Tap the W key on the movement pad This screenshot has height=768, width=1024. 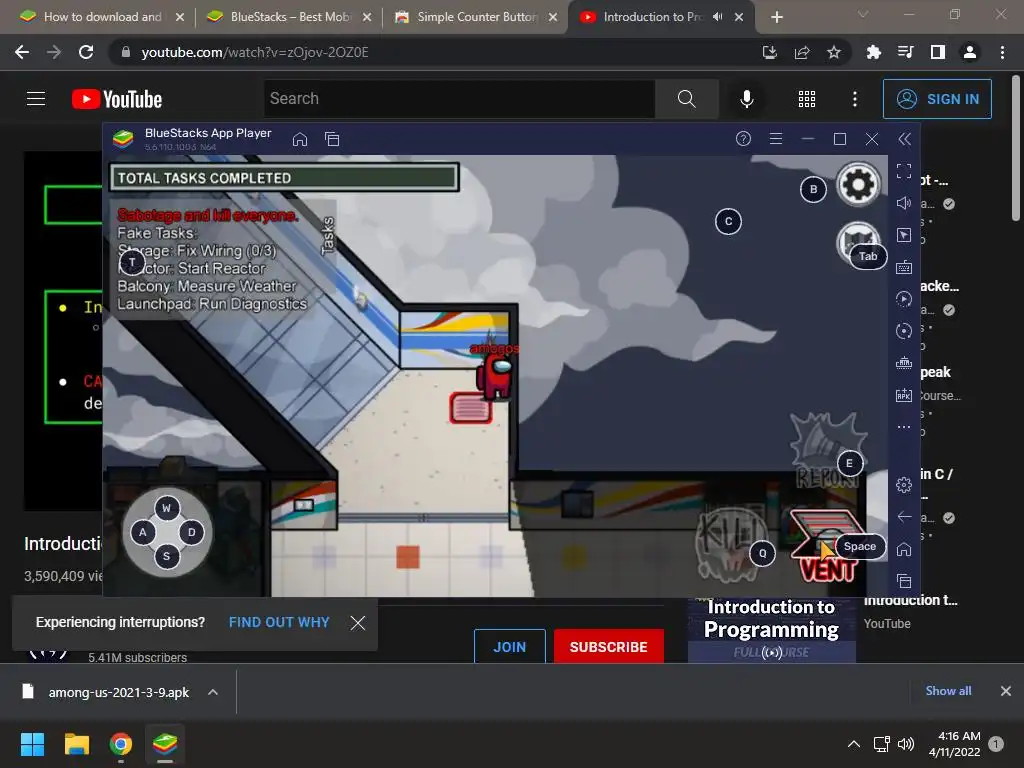[x=167, y=508]
